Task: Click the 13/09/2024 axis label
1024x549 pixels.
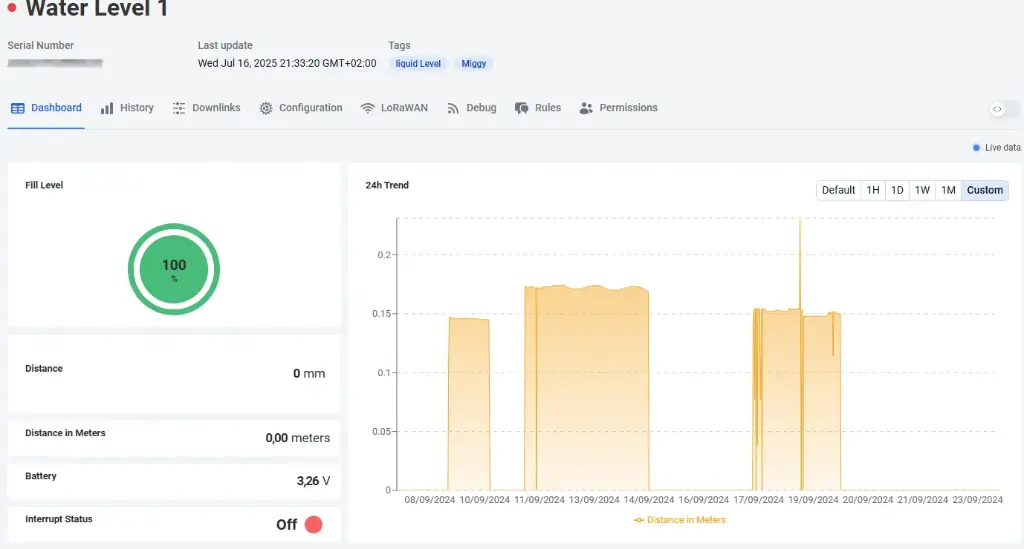Action: pos(594,499)
